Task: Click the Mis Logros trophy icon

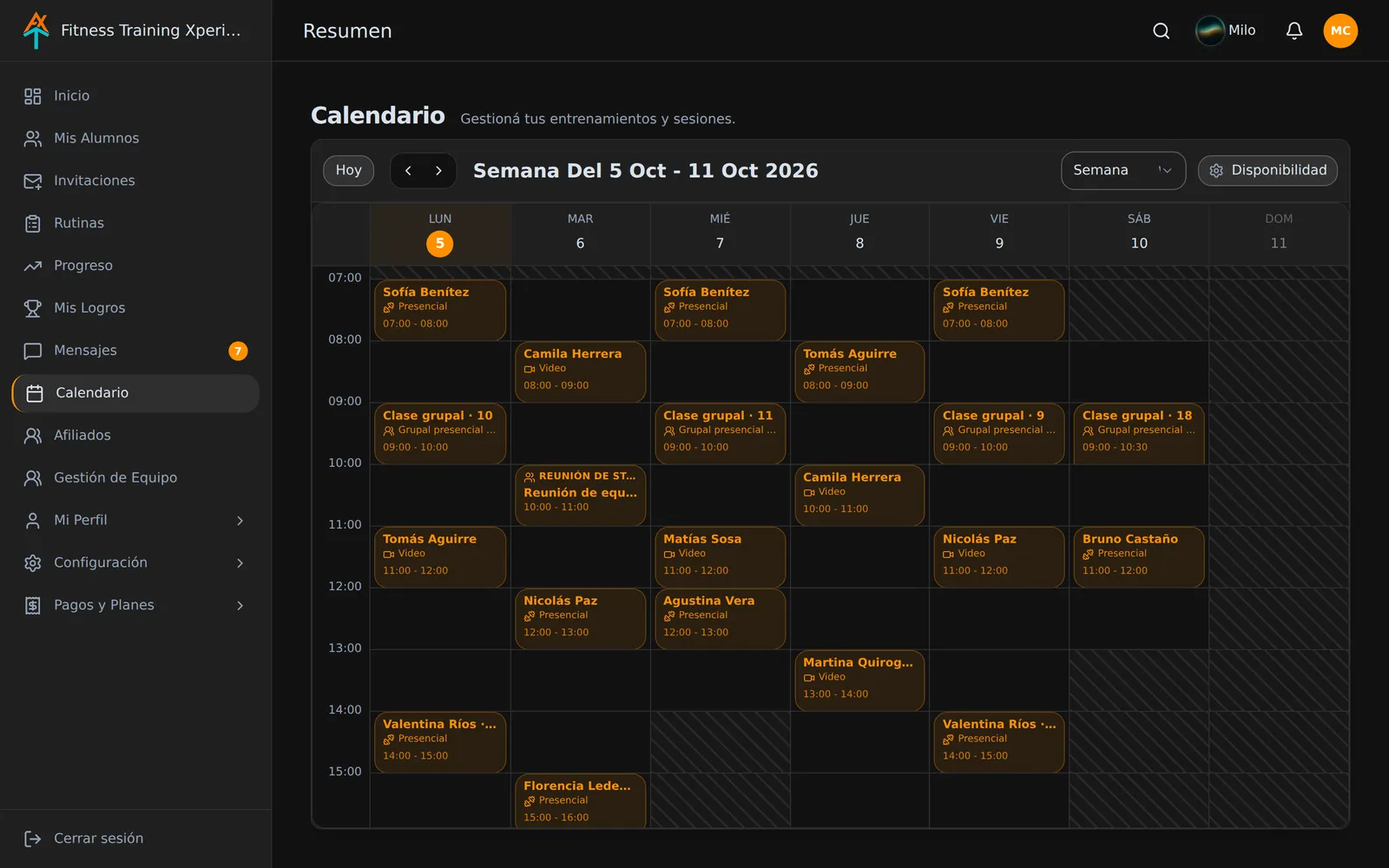Action: 33,308
